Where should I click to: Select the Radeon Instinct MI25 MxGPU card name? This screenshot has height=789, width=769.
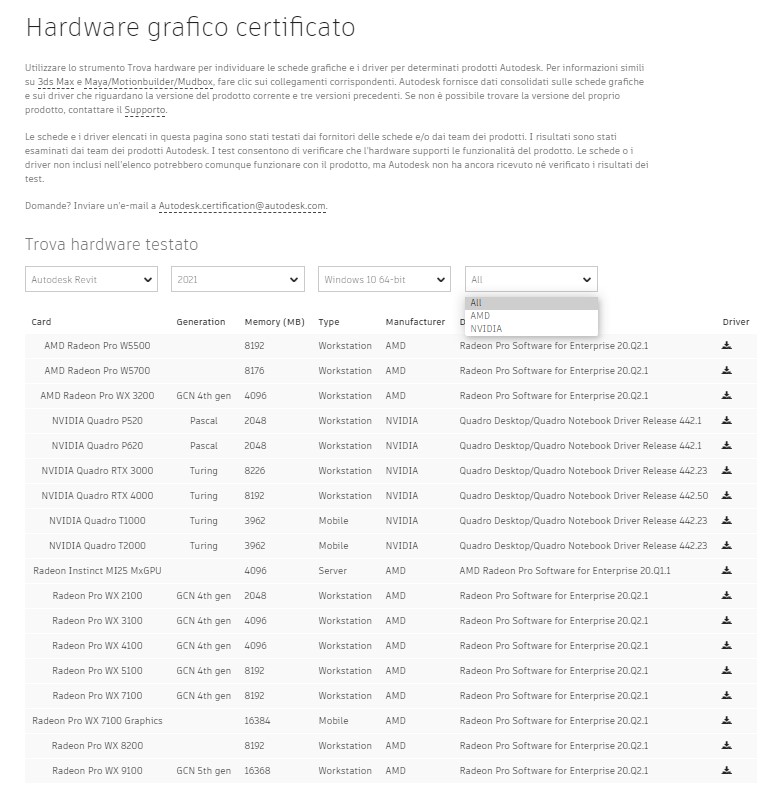[97, 571]
